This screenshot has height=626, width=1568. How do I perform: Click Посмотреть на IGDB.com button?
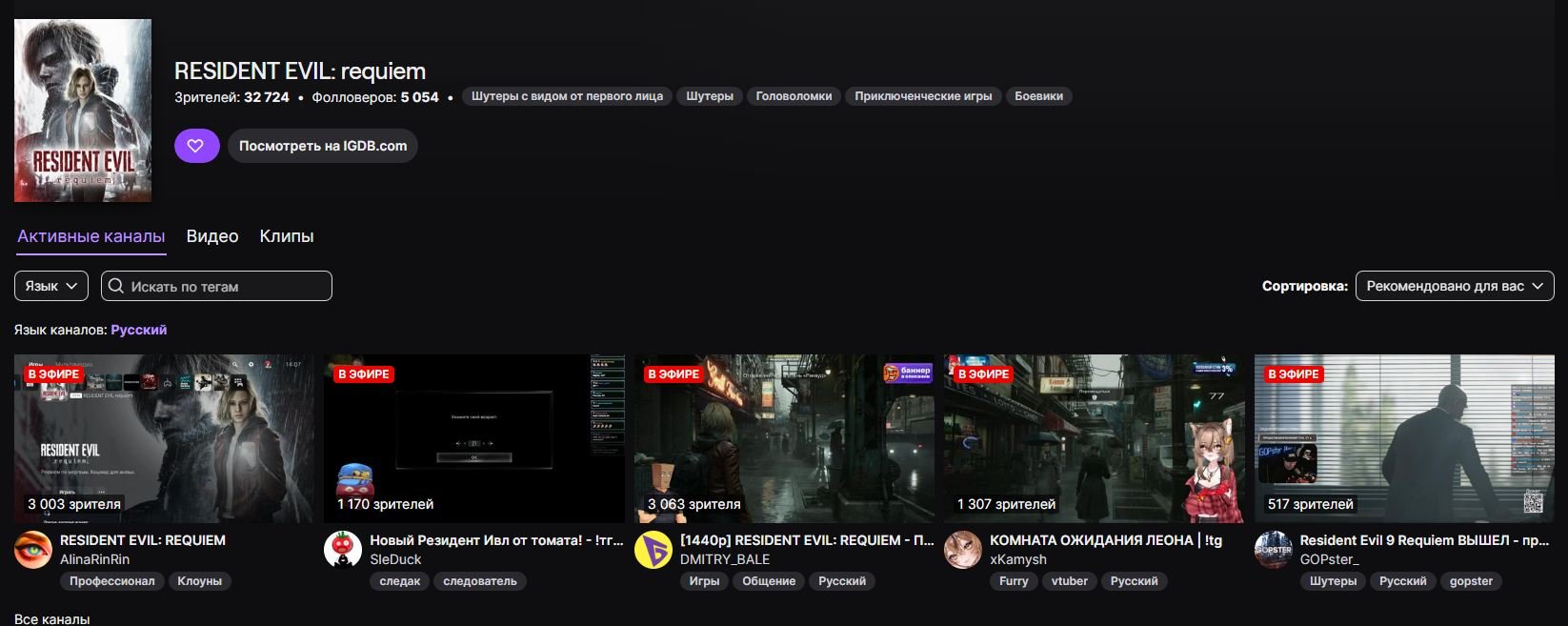323,146
